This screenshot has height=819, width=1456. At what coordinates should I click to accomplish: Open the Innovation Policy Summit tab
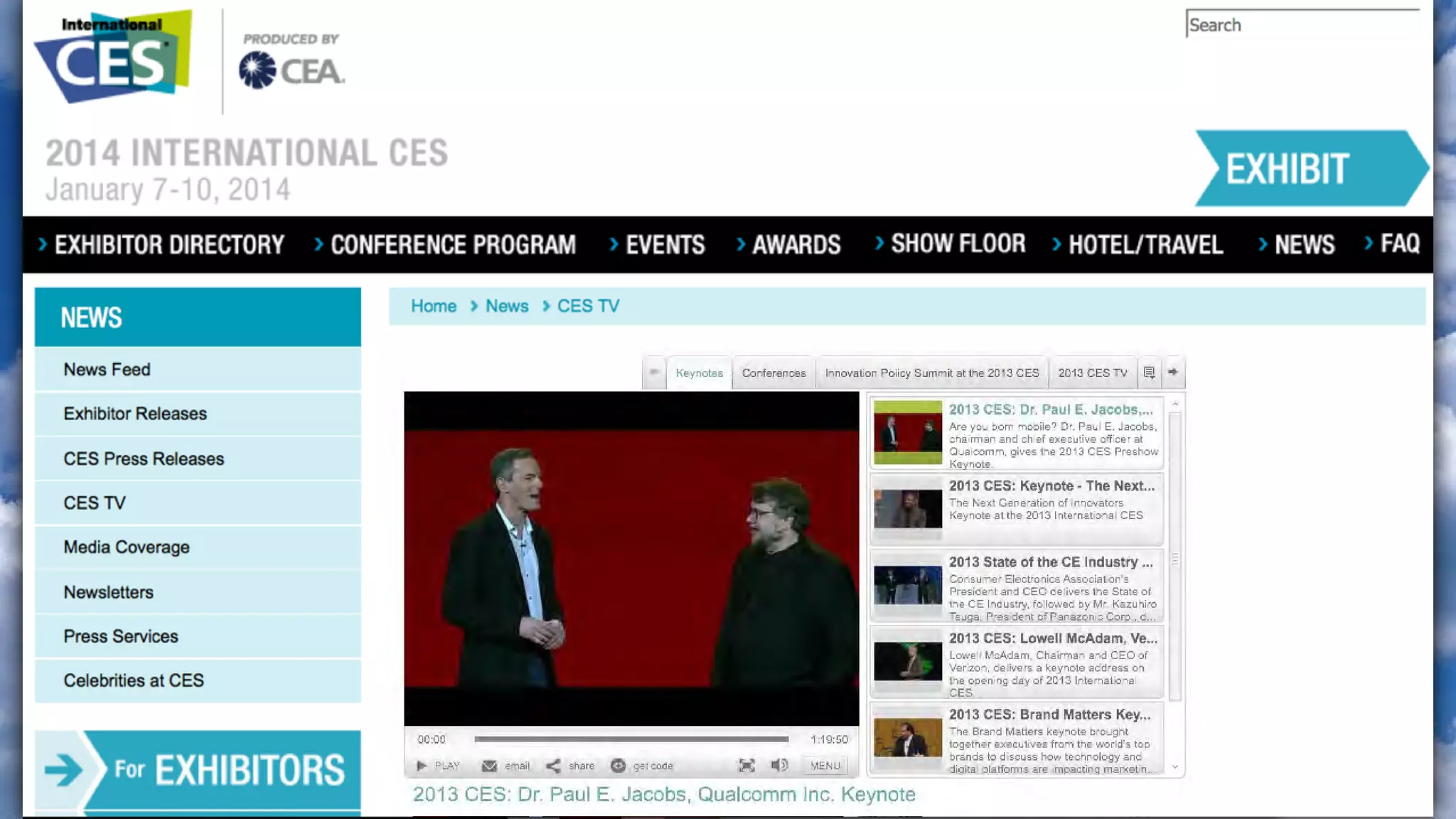931,373
